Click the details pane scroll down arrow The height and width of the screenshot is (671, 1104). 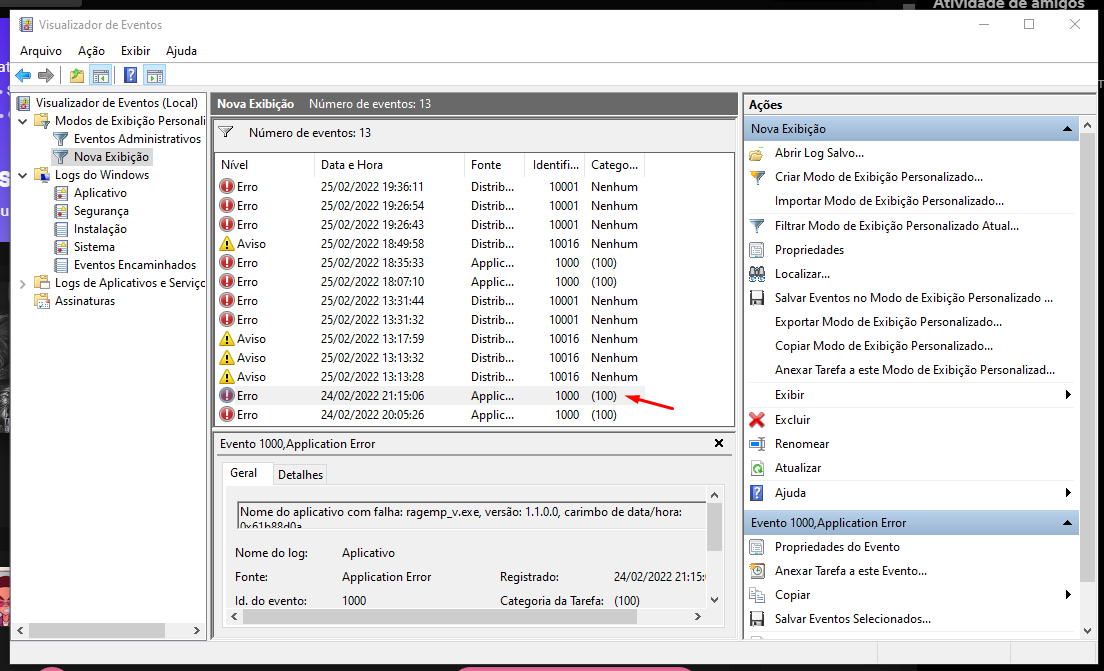click(714, 600)
